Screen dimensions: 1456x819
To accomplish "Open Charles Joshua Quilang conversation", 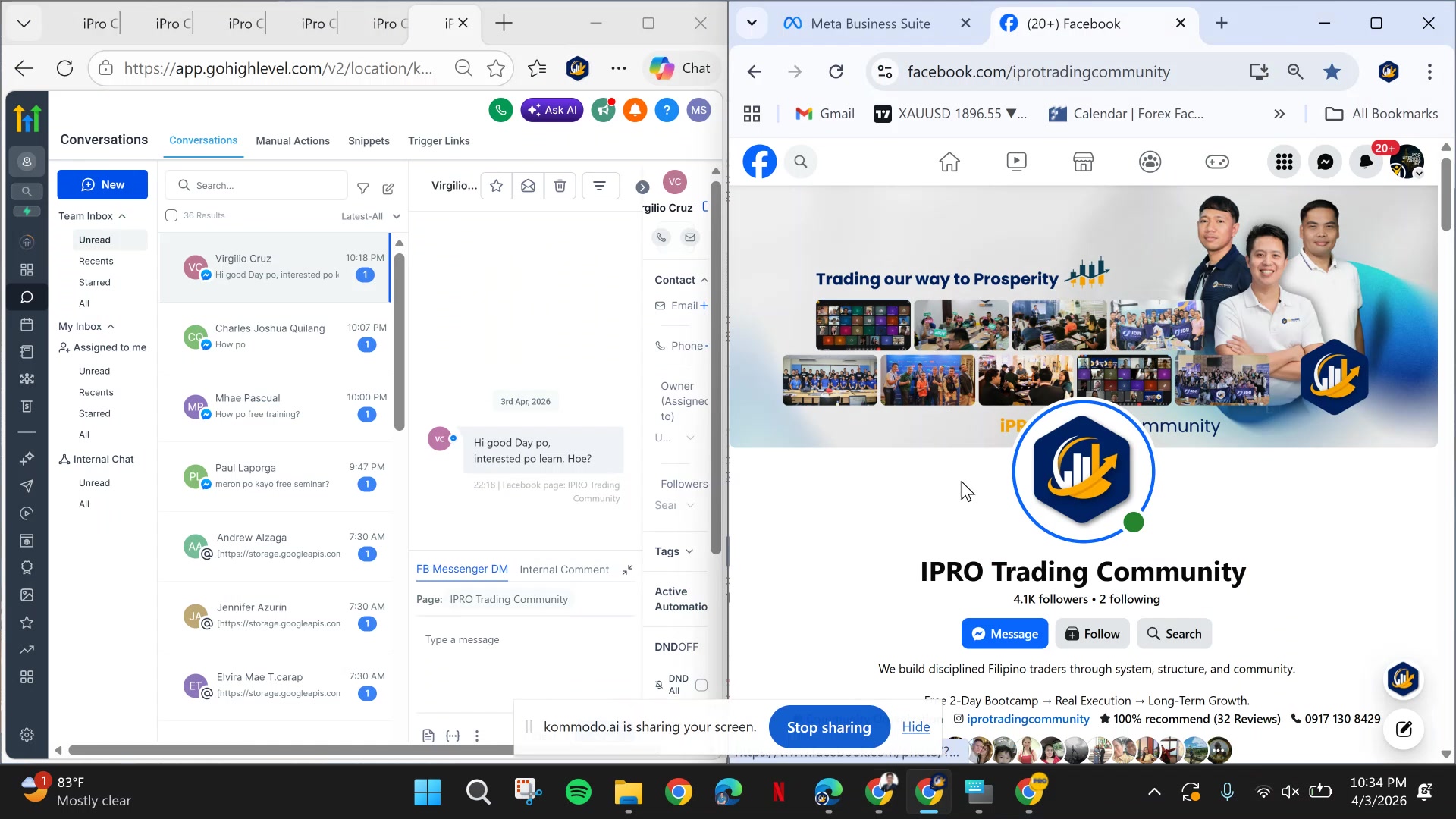I will [275, 336].
